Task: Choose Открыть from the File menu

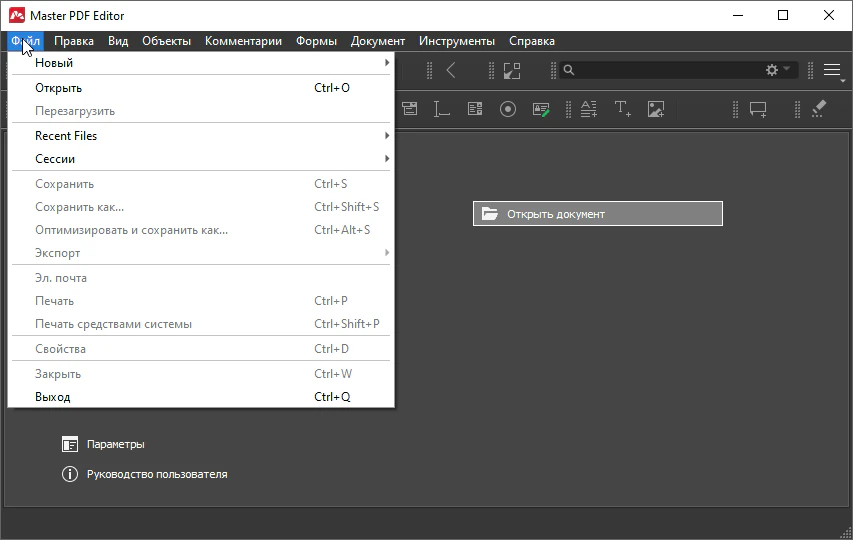Action: click(x=59, y=88)
